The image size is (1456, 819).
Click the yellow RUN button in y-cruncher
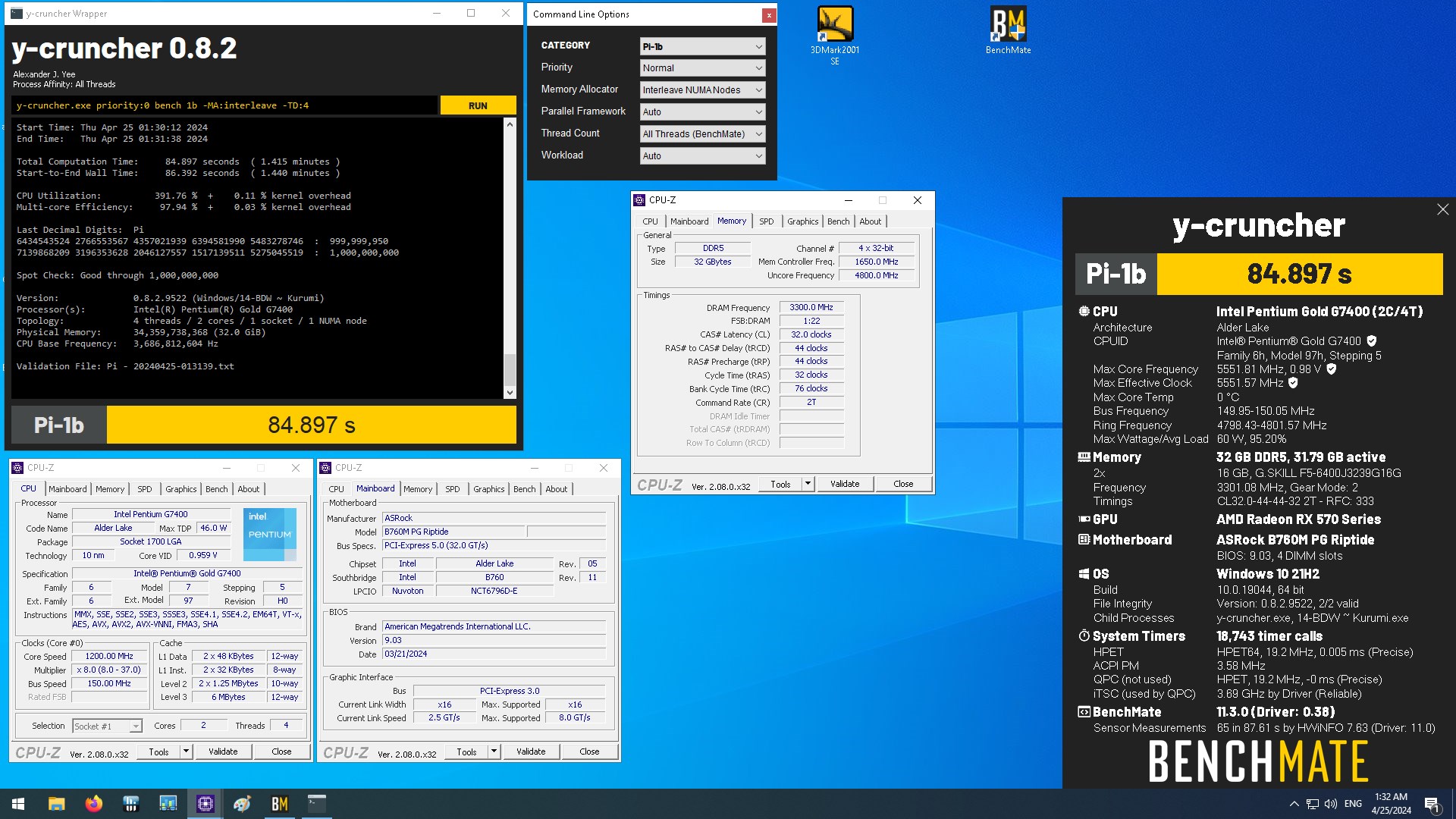pos(478,105)
